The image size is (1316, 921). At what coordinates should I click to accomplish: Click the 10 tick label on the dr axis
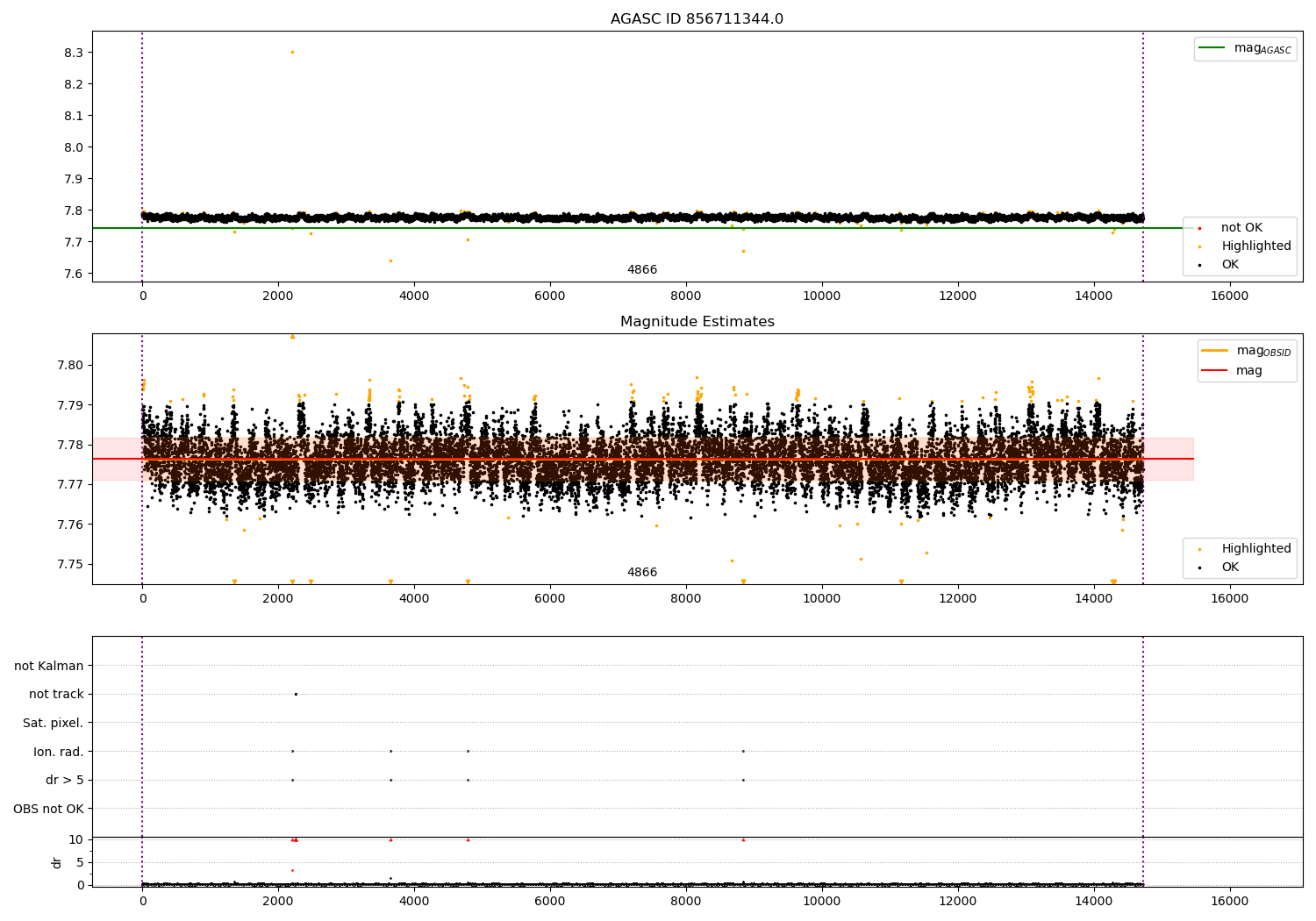76,839
